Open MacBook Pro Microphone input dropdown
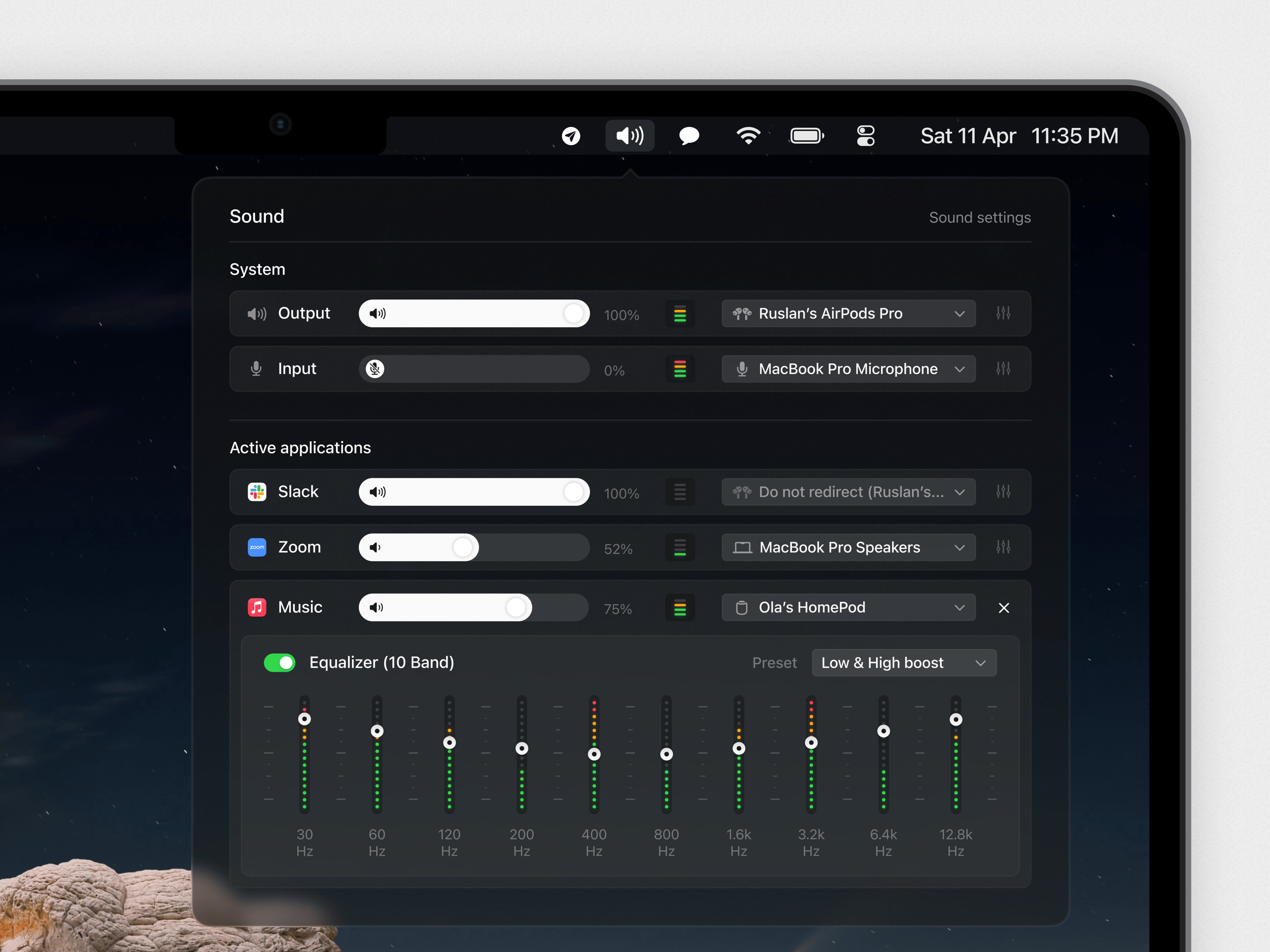 point(849,369)
